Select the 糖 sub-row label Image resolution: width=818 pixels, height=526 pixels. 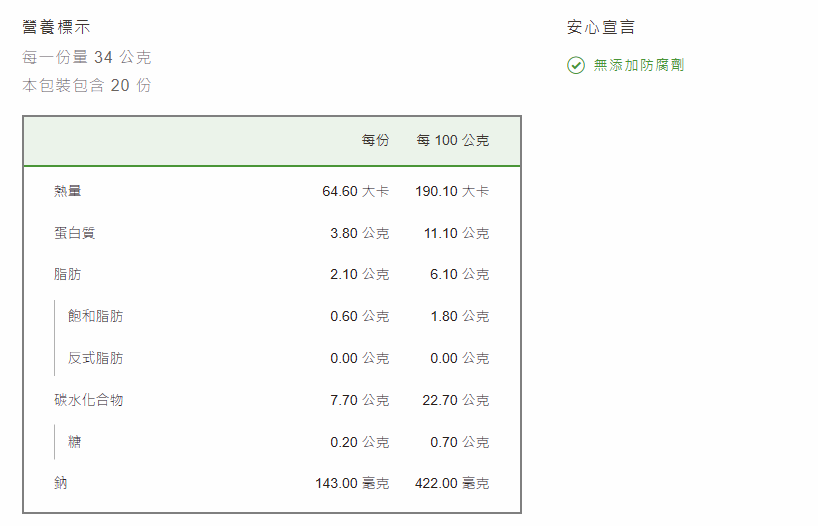pos(75,442)
